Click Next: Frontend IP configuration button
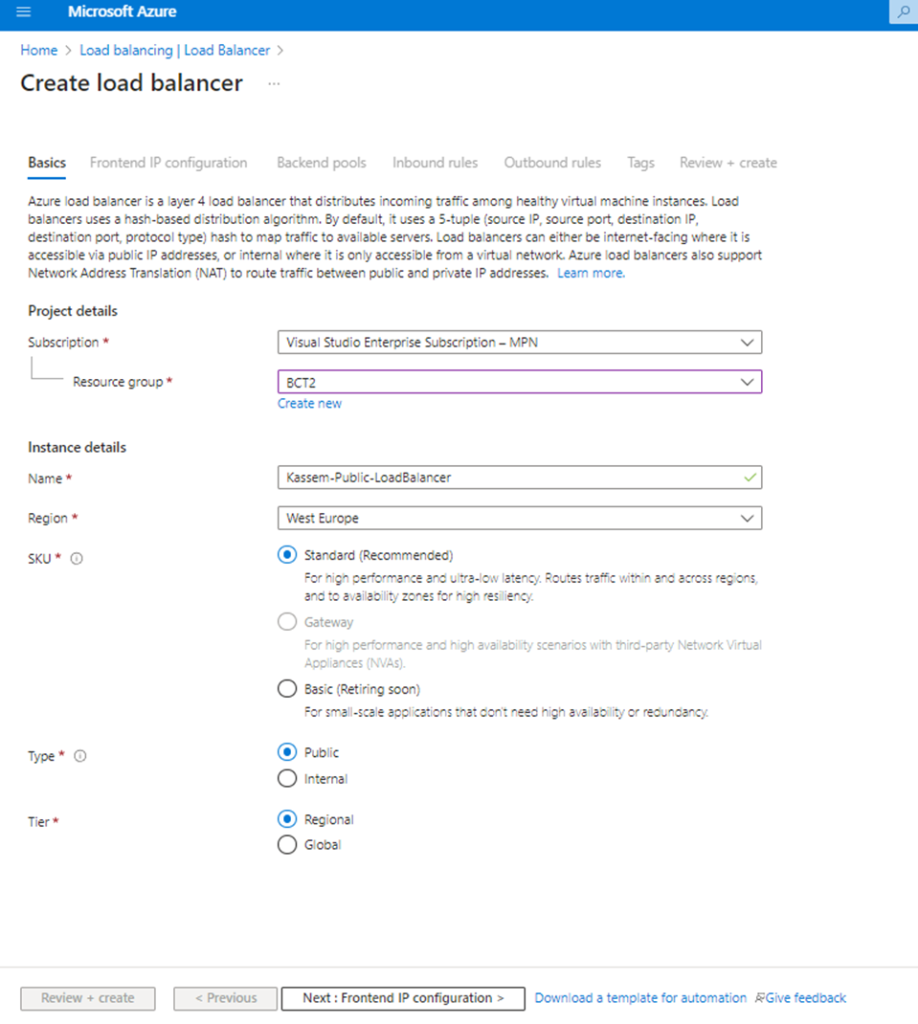Image resolution: width=918 pixels, height=1024 pixels. pyautogui.click(x=403, y=999)
